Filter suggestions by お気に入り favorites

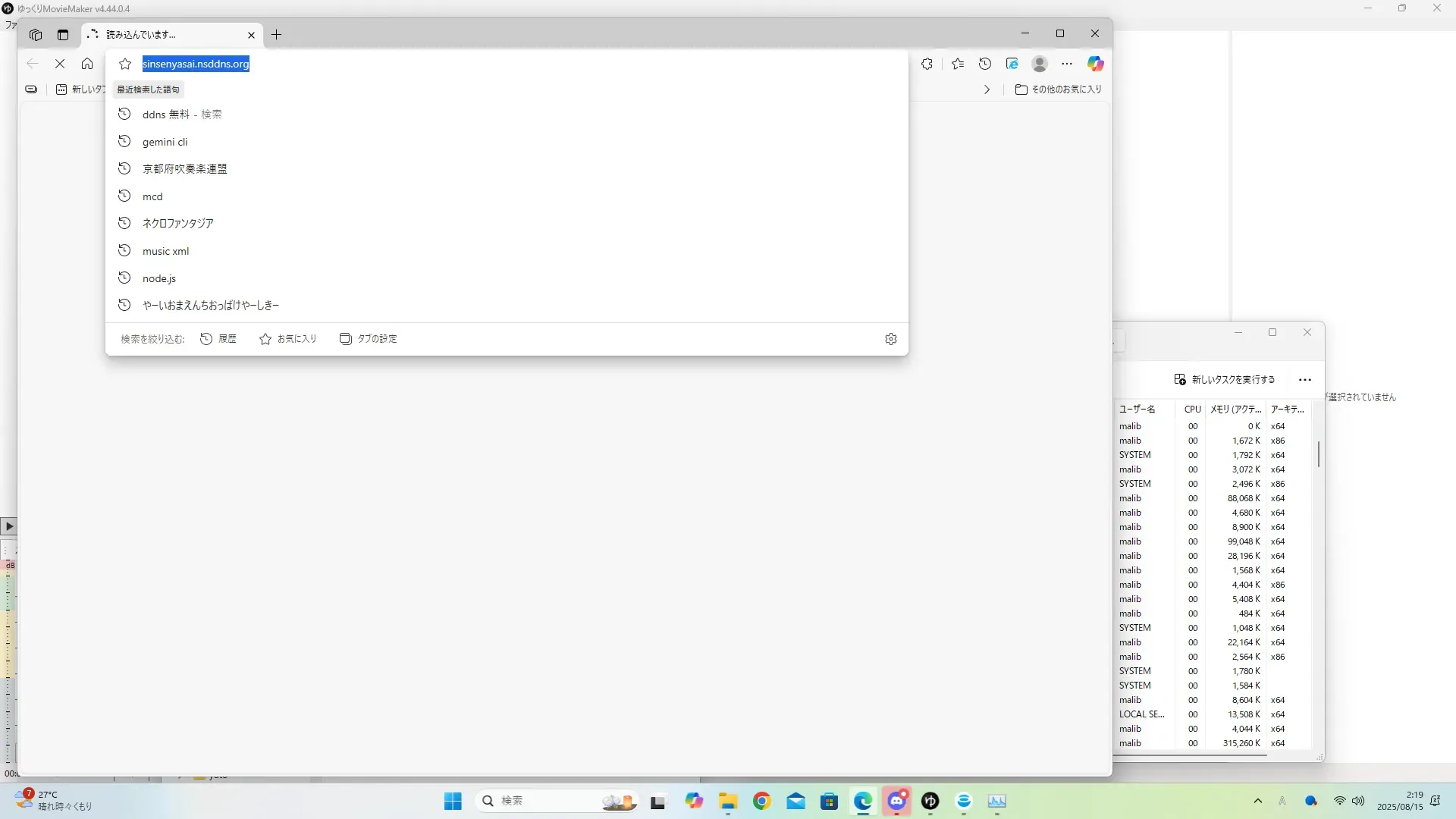pos(288,339)
